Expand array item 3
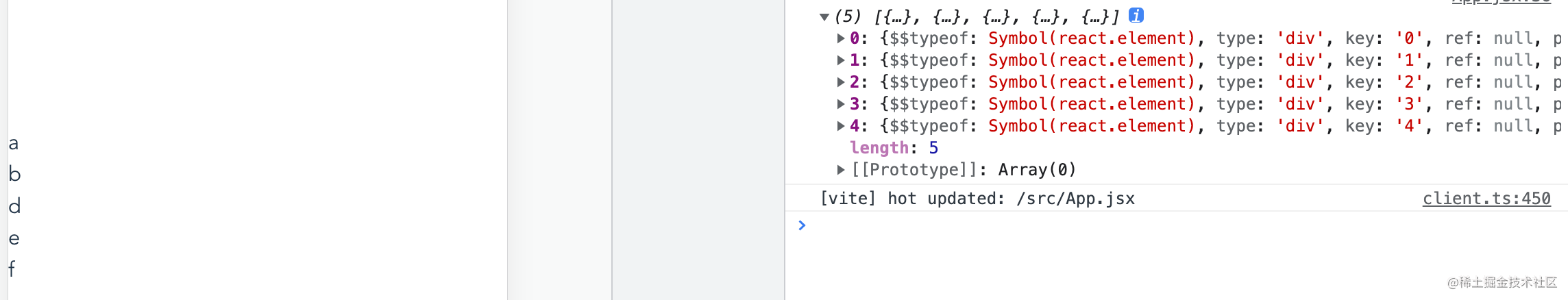 (x=841, y=104)
